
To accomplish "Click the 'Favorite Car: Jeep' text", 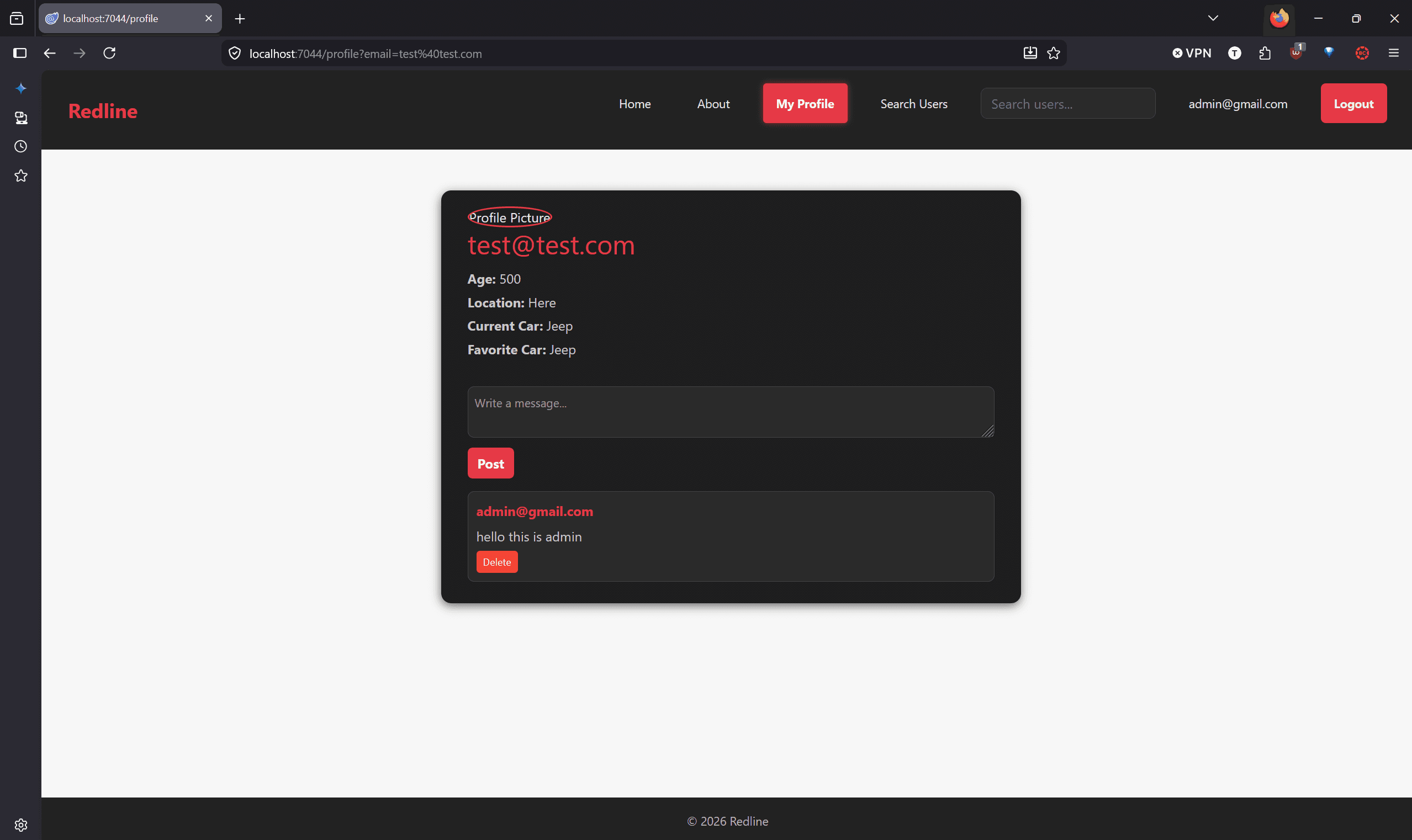I will point(521,350).
